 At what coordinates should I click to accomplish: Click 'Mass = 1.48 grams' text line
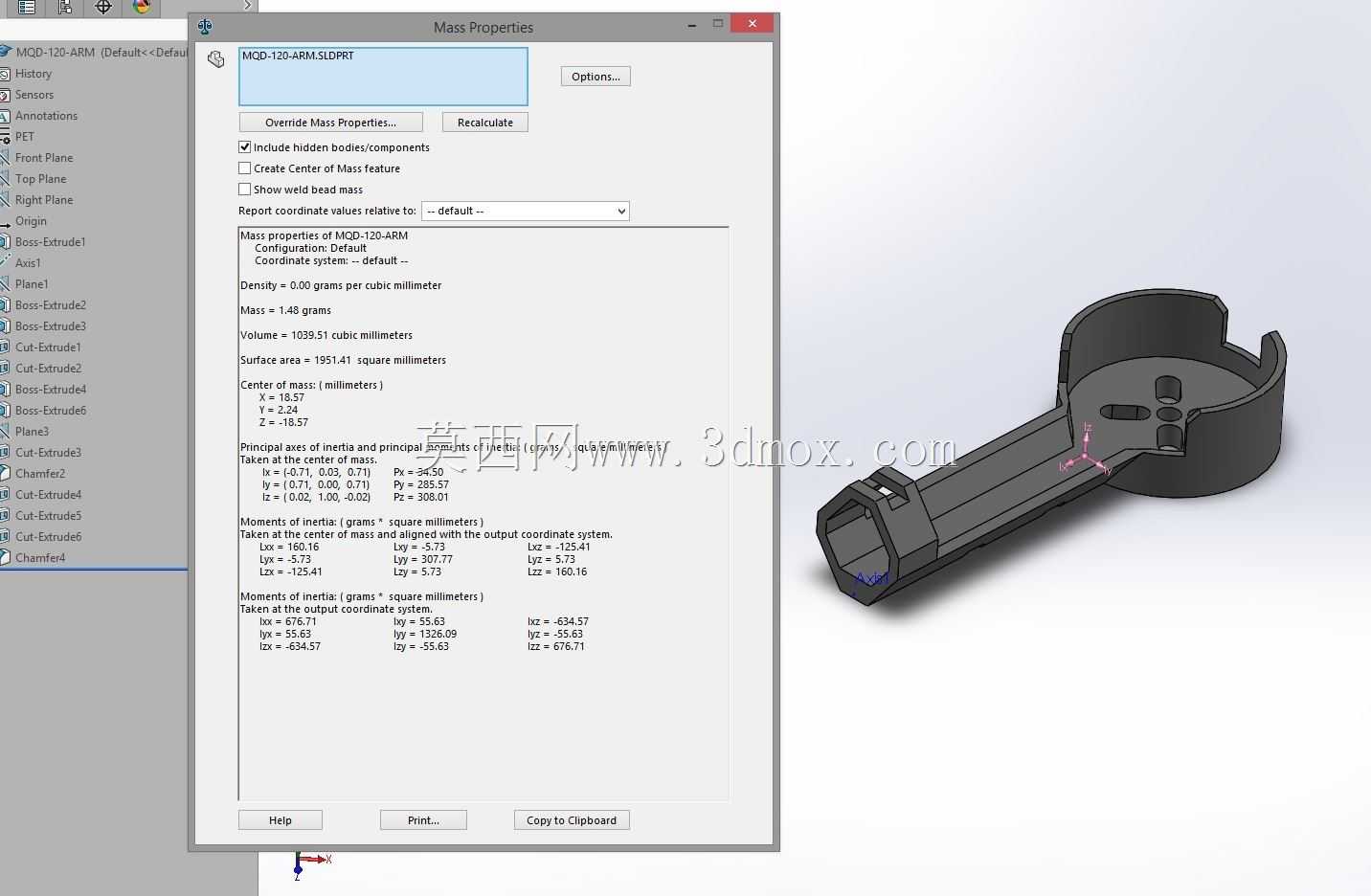(285, 310)
